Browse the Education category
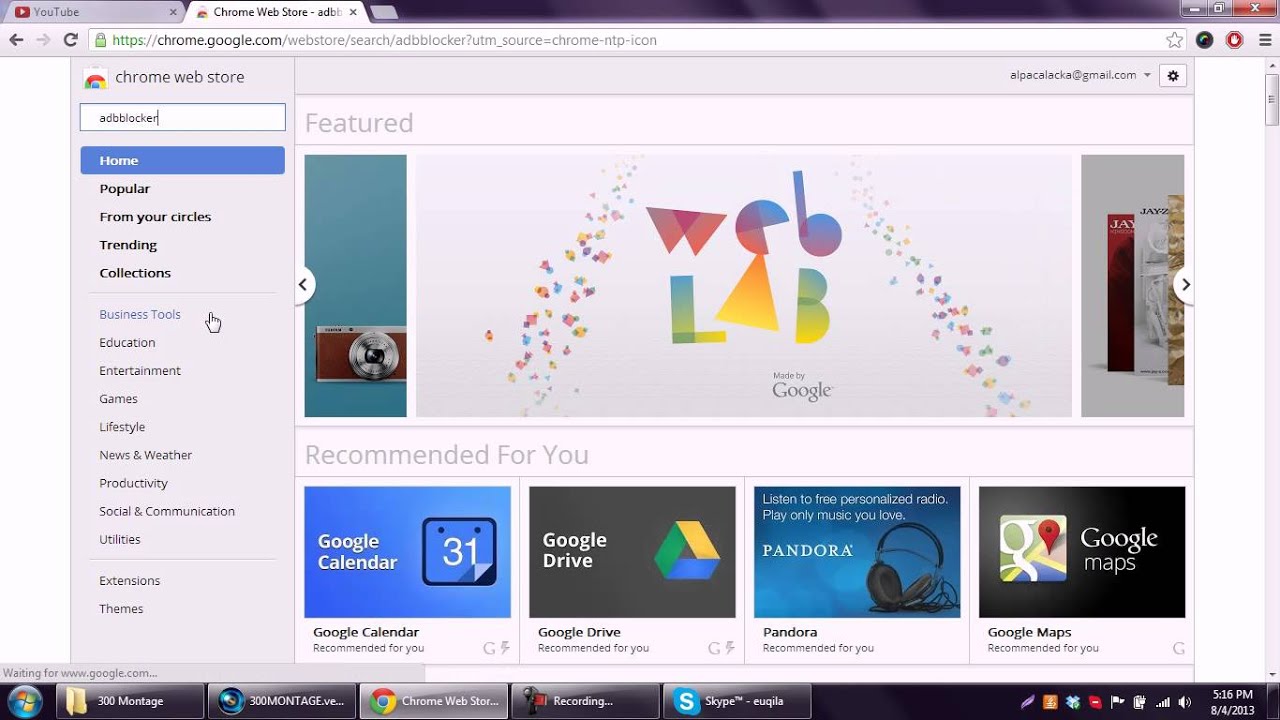The width and height of the screenshot is (1280, 720). click(127, 342)
